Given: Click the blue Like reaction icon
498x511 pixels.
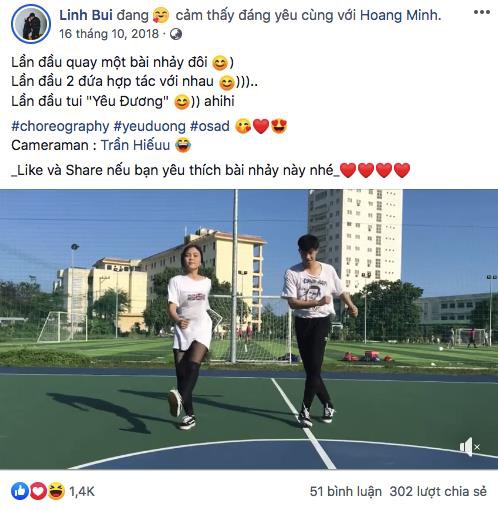Looking at the screenshot, I should tap(20, 491).
